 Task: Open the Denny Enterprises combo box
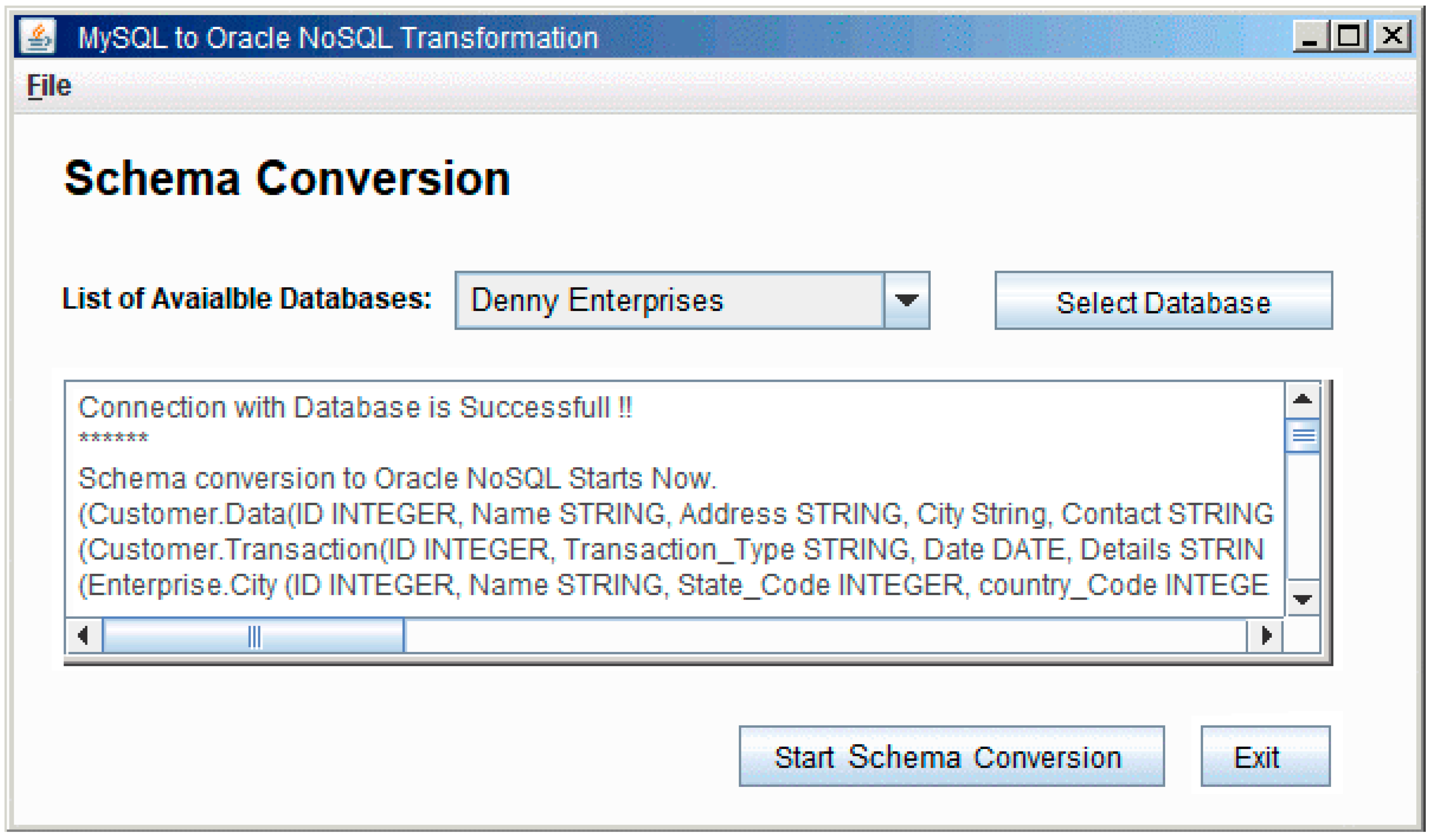coord(692,301)
